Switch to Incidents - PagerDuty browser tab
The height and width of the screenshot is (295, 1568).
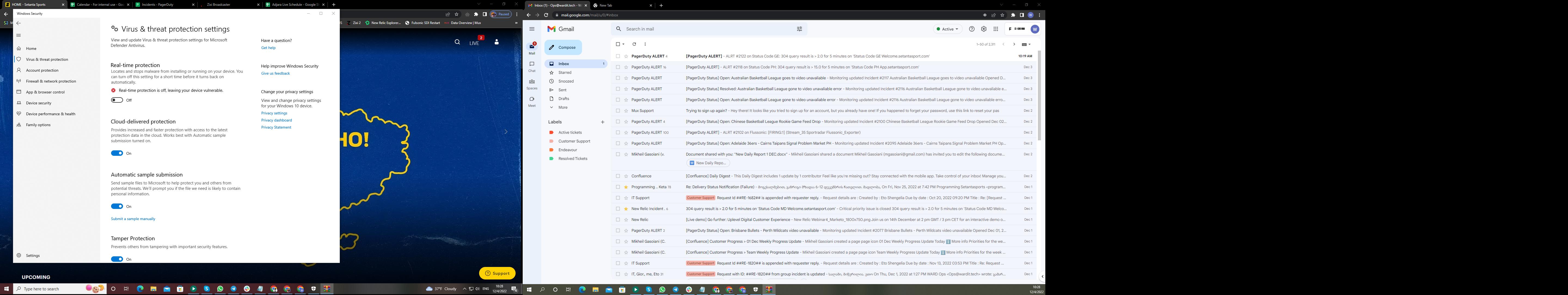click(157, 4)
